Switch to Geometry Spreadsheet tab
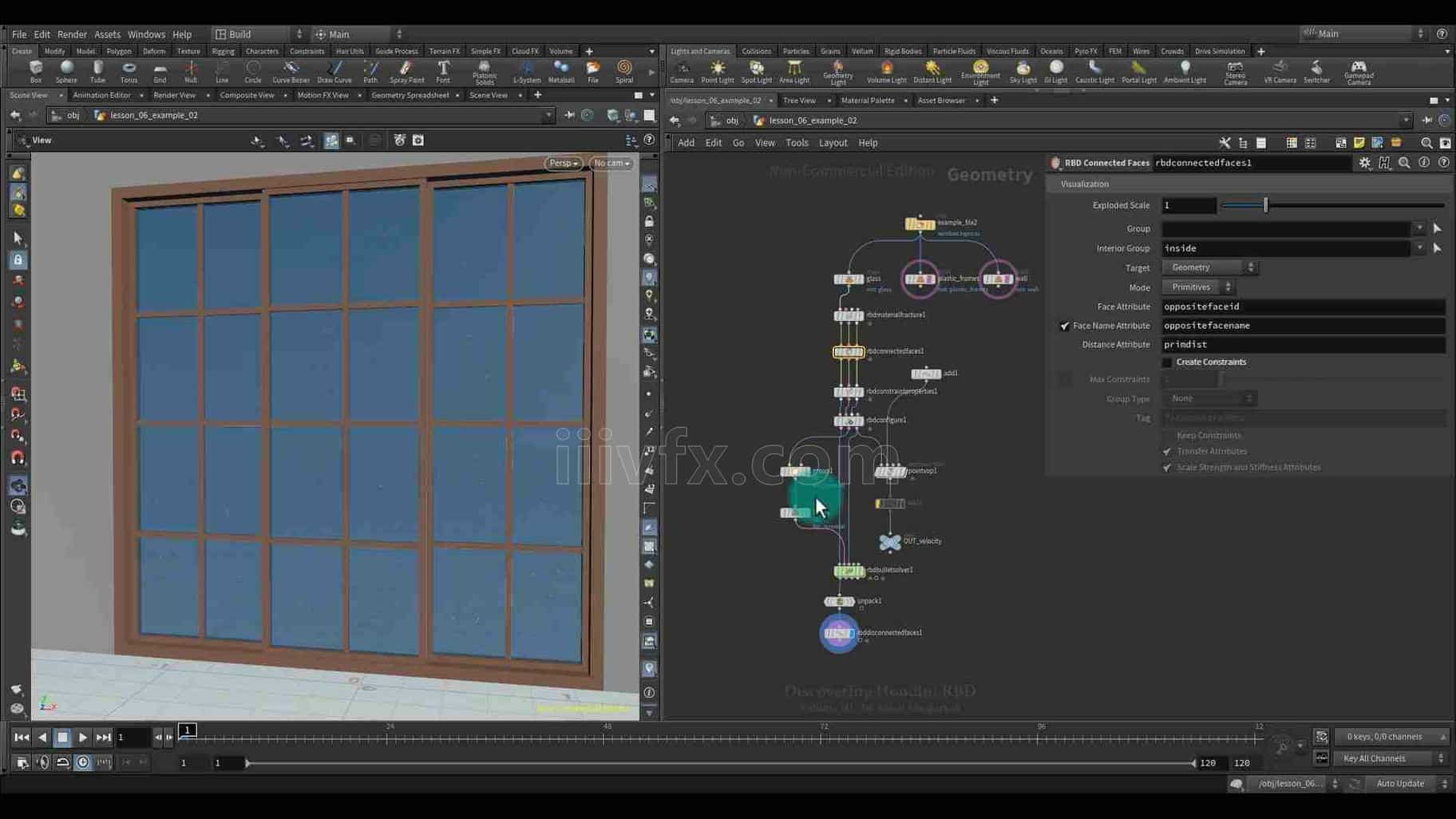The width and height of the screenshot is (1456, 819). click(x=410, y=95)
